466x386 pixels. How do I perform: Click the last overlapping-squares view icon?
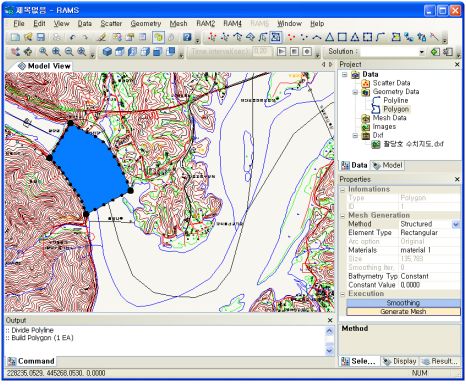click(171, 52)
